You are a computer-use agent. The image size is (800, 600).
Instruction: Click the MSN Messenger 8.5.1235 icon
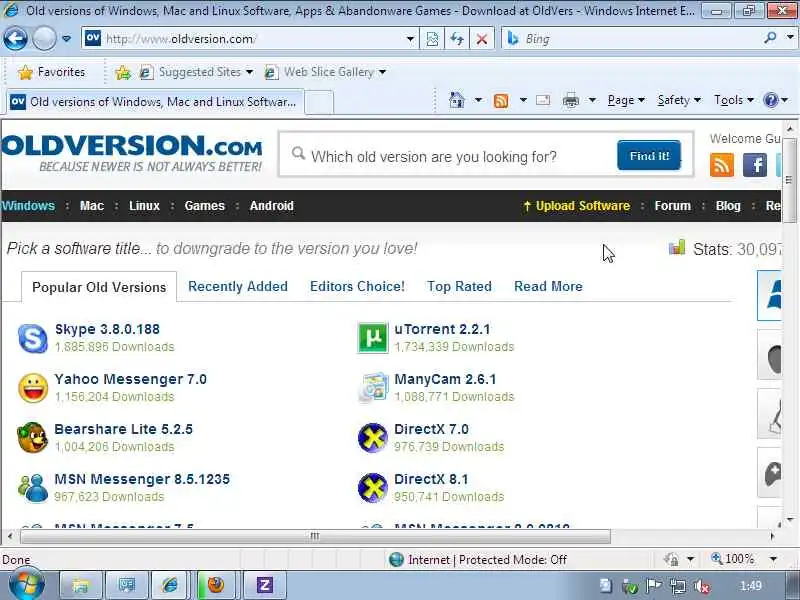(x=33, y=488)
